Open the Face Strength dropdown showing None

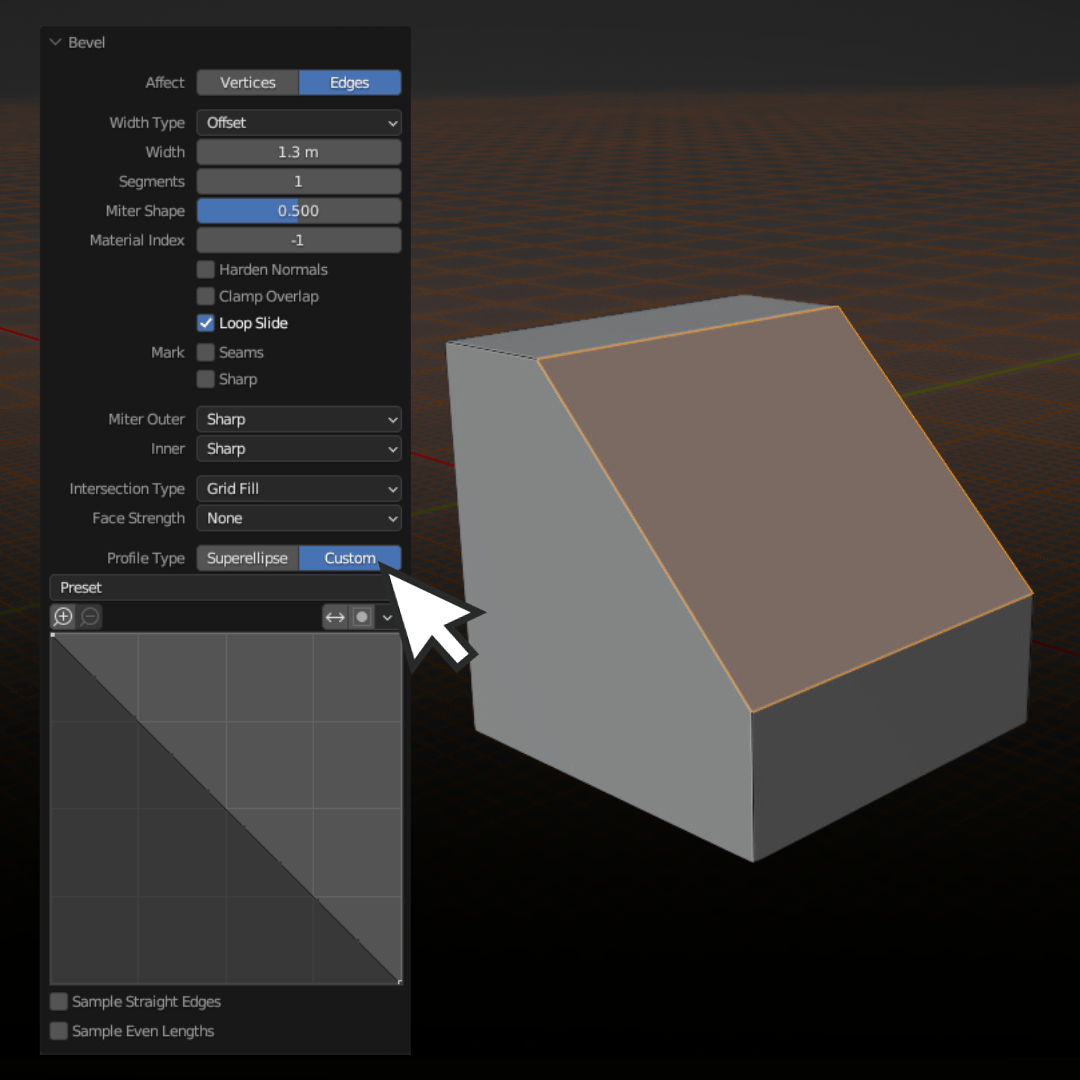click(299, 519)
